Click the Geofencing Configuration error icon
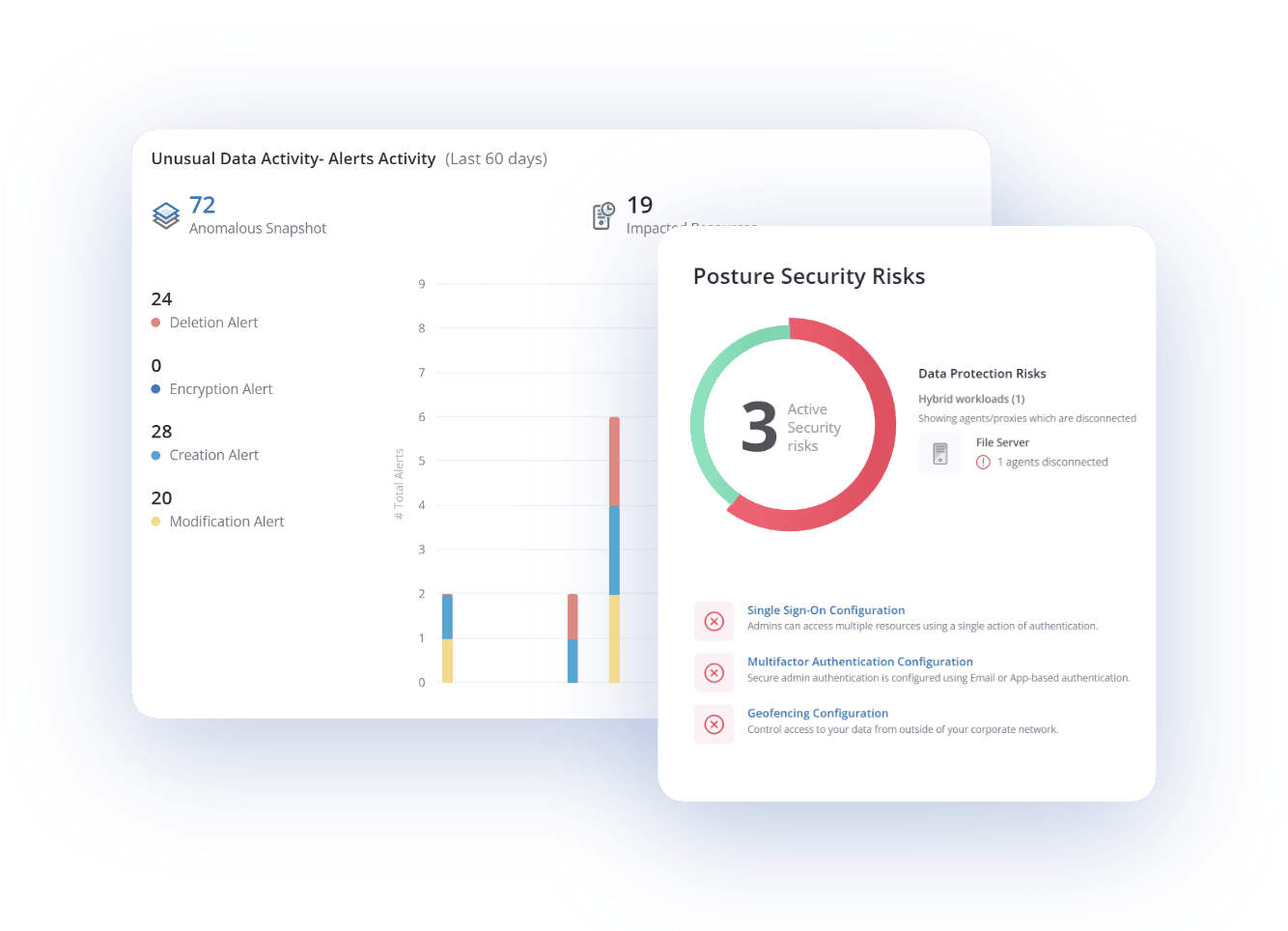The height and width of the screenshot is (931, 1288). click(714, 724)
